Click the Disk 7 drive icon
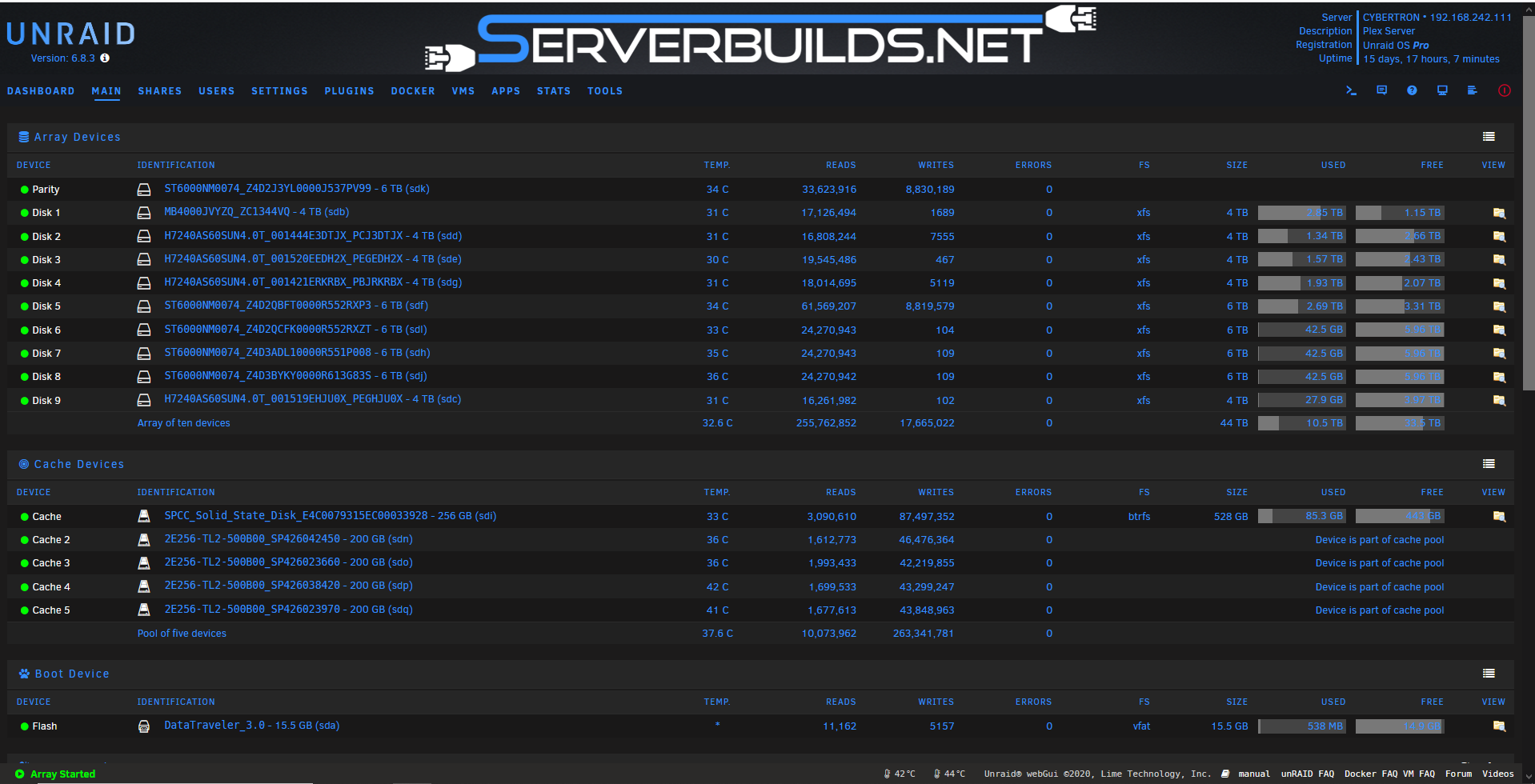This screenshot has height=784, width=1535. pyautogui.click(x=144, y=354)
